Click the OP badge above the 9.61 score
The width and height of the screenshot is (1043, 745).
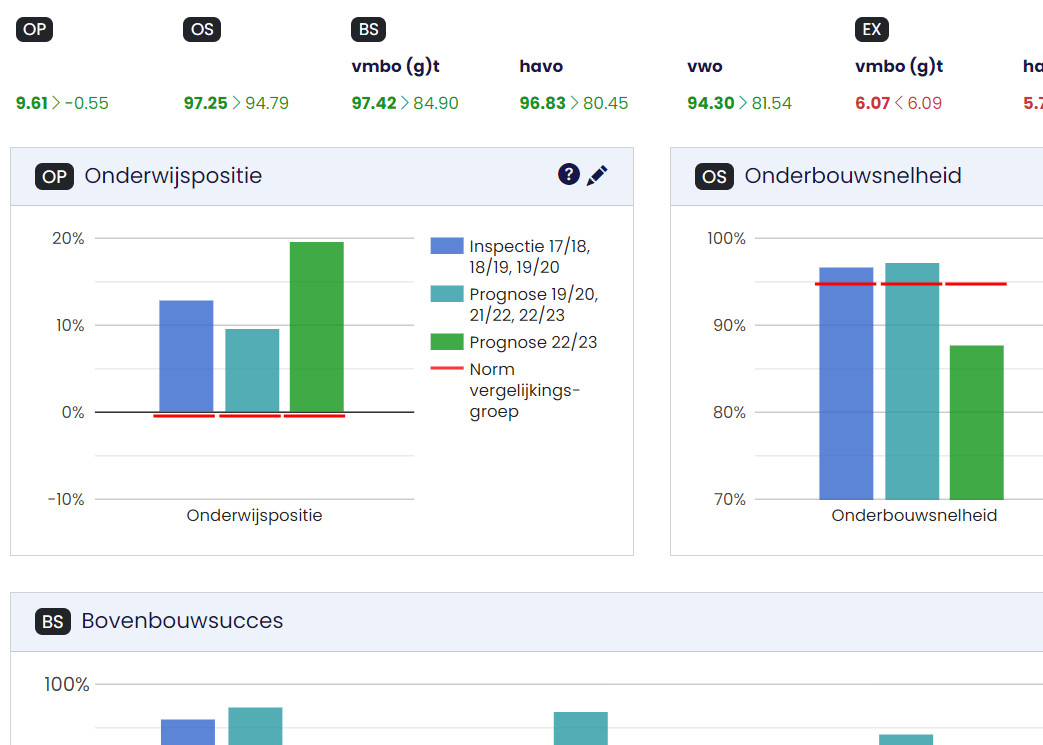(x=34, y=29)
